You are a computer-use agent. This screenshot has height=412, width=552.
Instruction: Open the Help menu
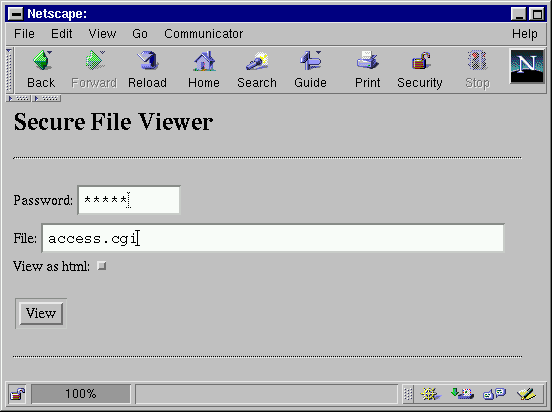525,34
